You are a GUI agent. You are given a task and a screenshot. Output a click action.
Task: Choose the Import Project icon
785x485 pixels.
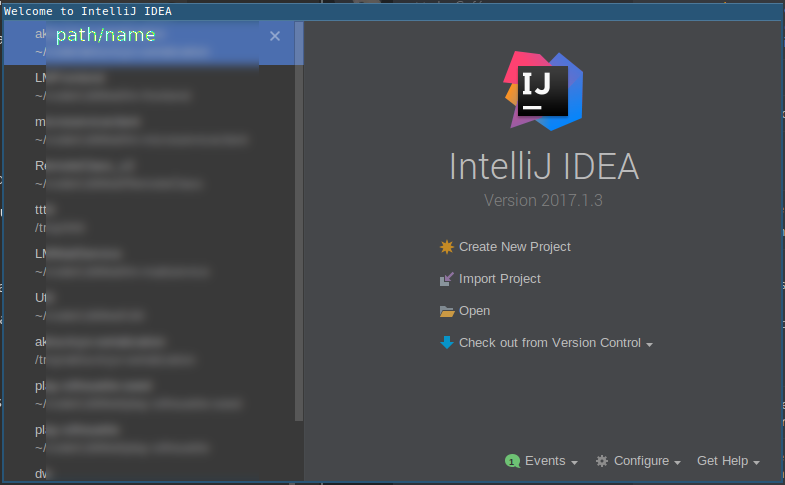click(x=447, y=279)
